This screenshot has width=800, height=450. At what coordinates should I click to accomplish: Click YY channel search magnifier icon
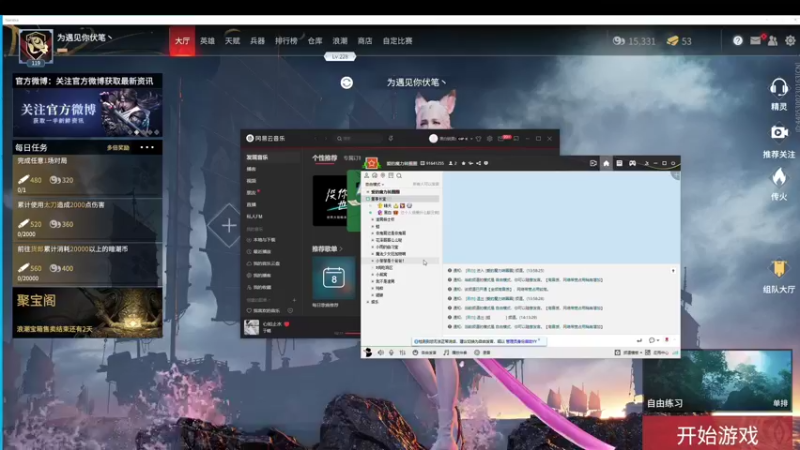click(x=399, y=176)
